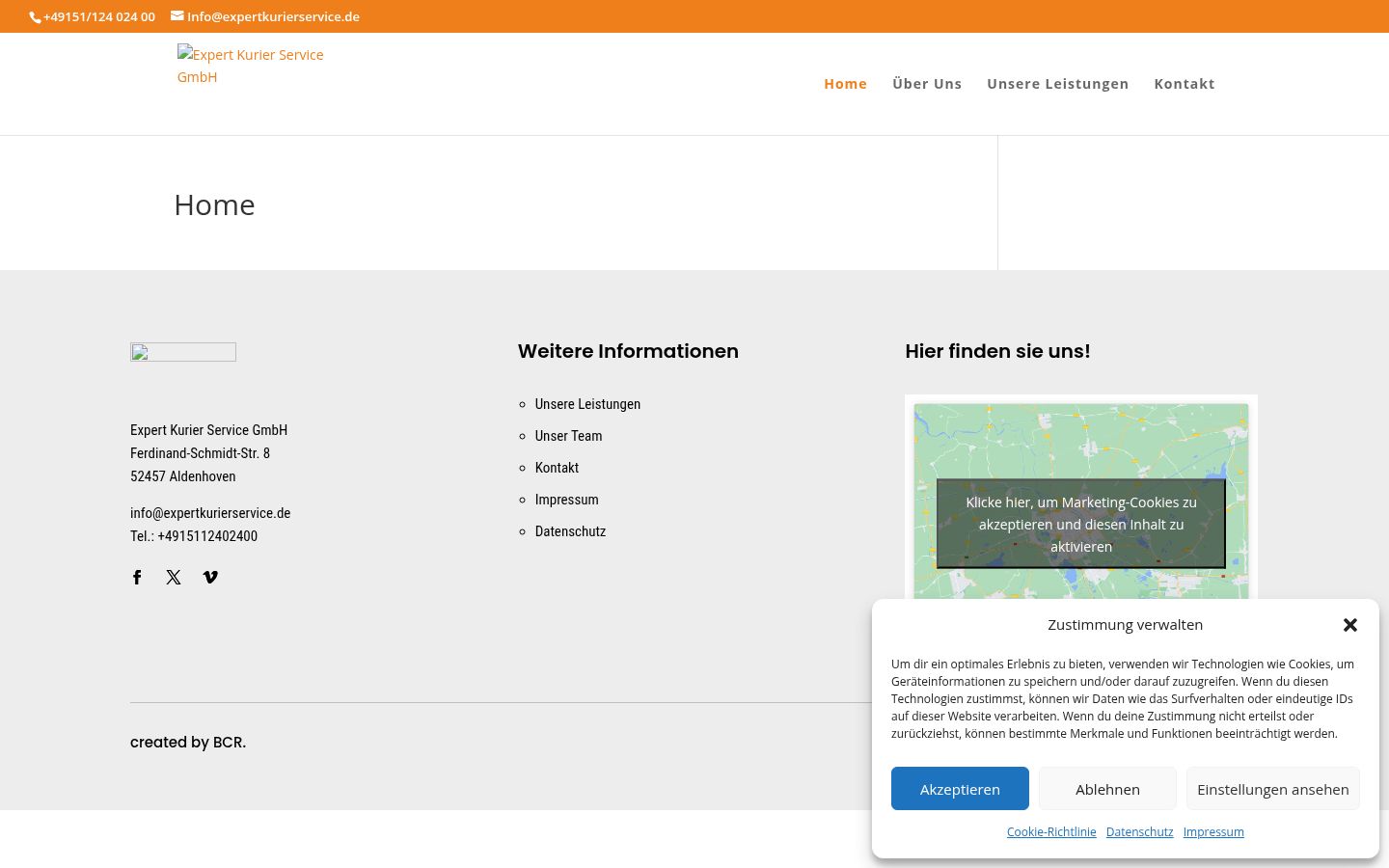Go to Kontakt in the top navigation
1389x868 pixels.
1185,84
